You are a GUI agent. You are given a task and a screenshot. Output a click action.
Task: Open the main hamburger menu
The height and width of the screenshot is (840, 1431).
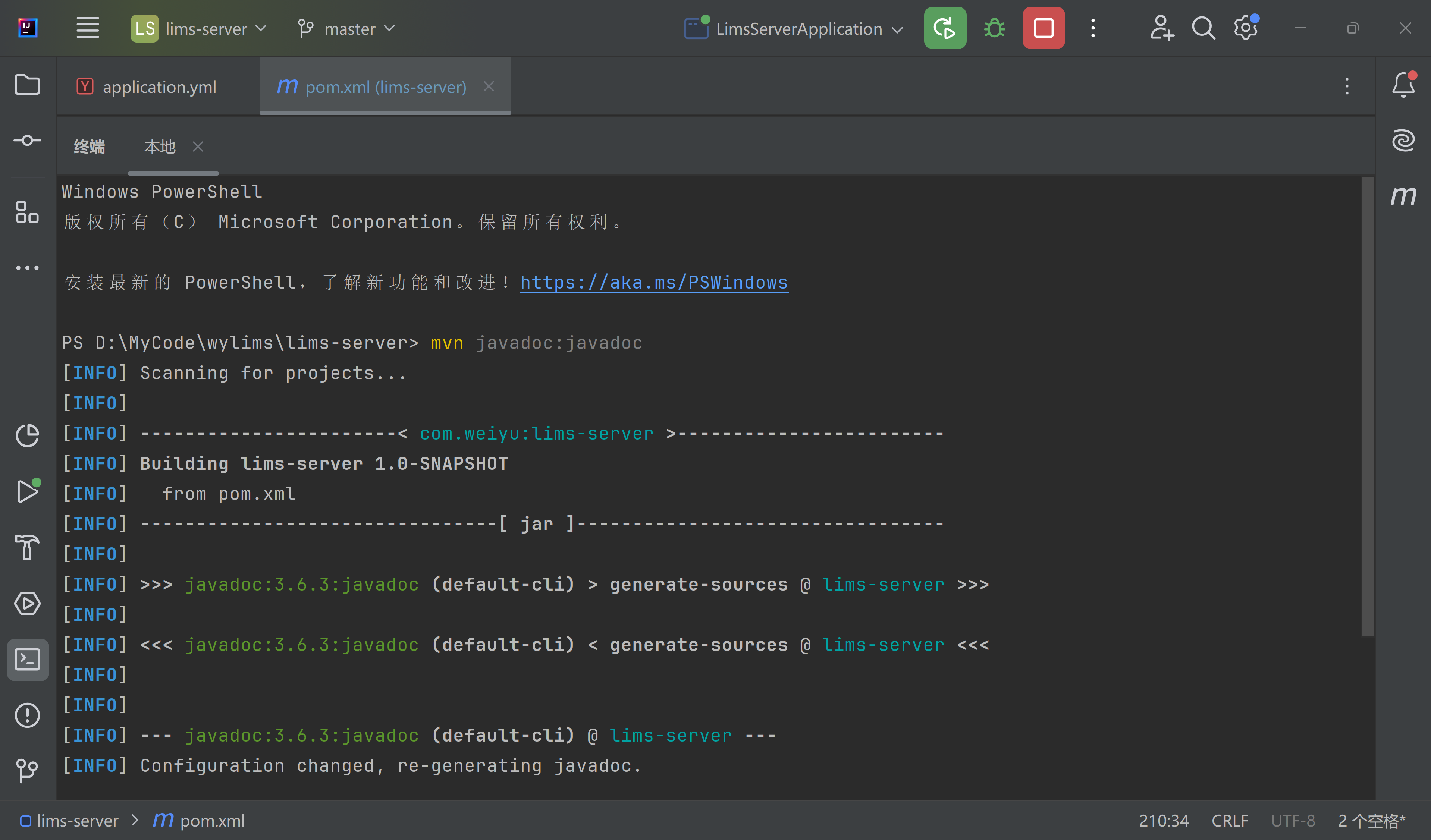pos(87,28)
